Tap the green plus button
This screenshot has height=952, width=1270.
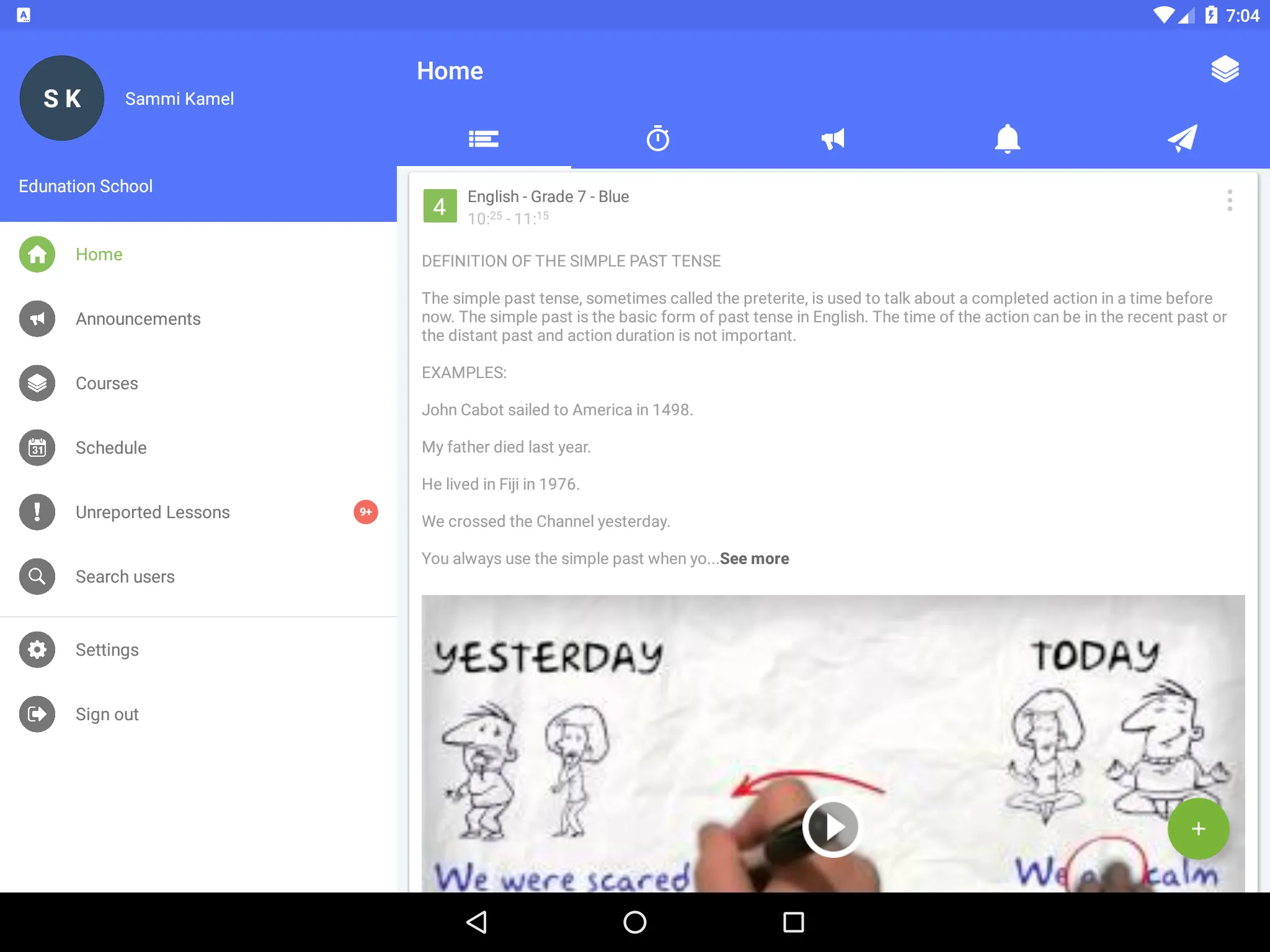point(1198,828)
